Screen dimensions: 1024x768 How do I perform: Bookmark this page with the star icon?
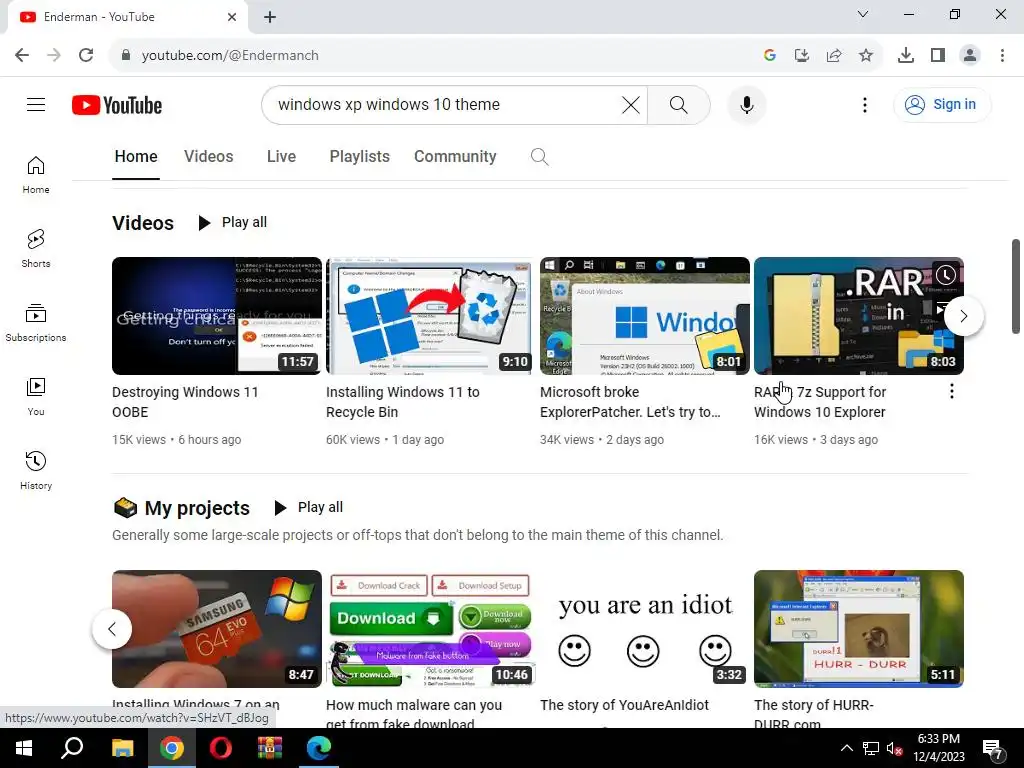point(866,56)
